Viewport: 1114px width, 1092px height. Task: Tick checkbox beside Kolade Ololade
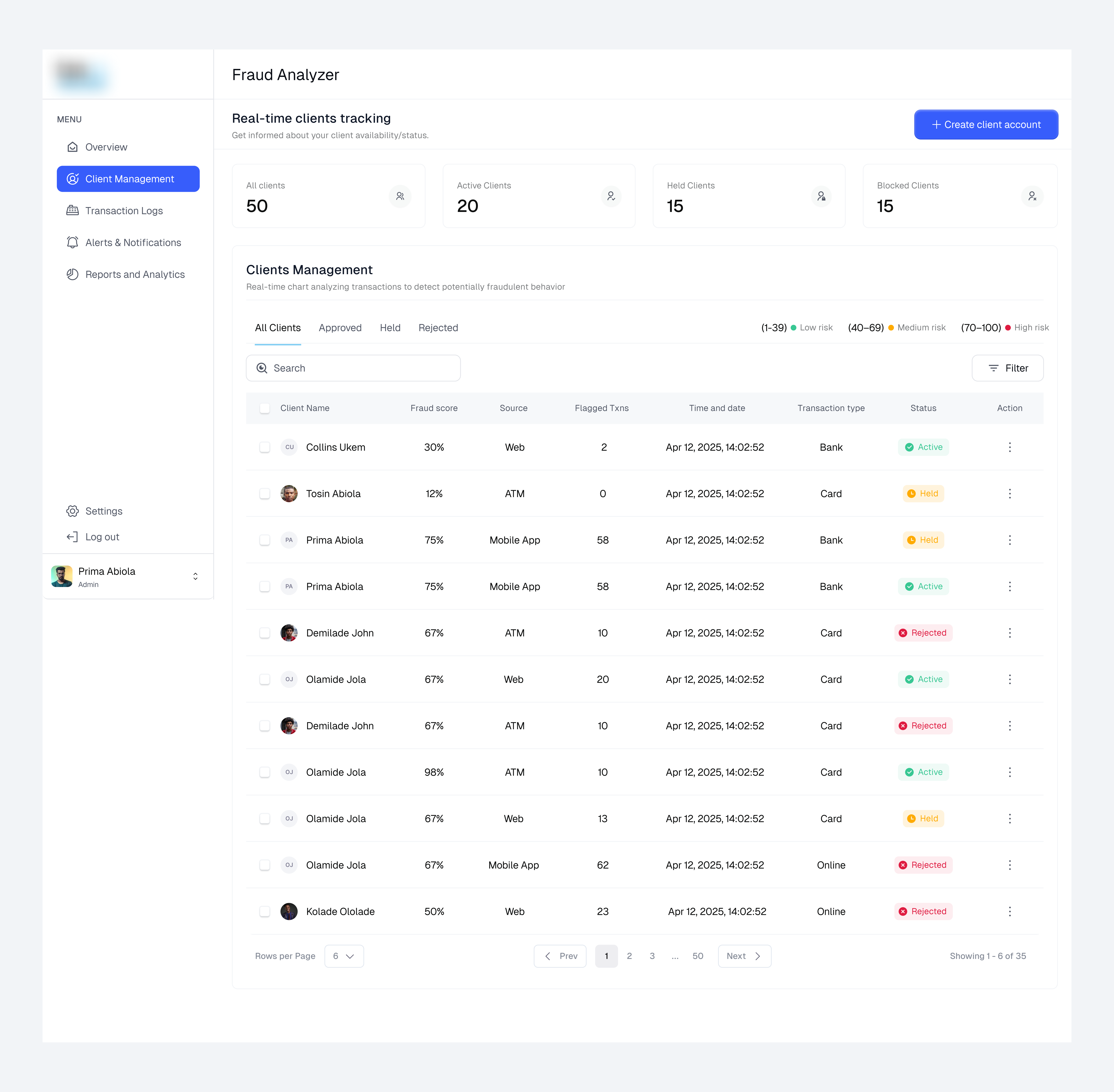coord(264,911)
